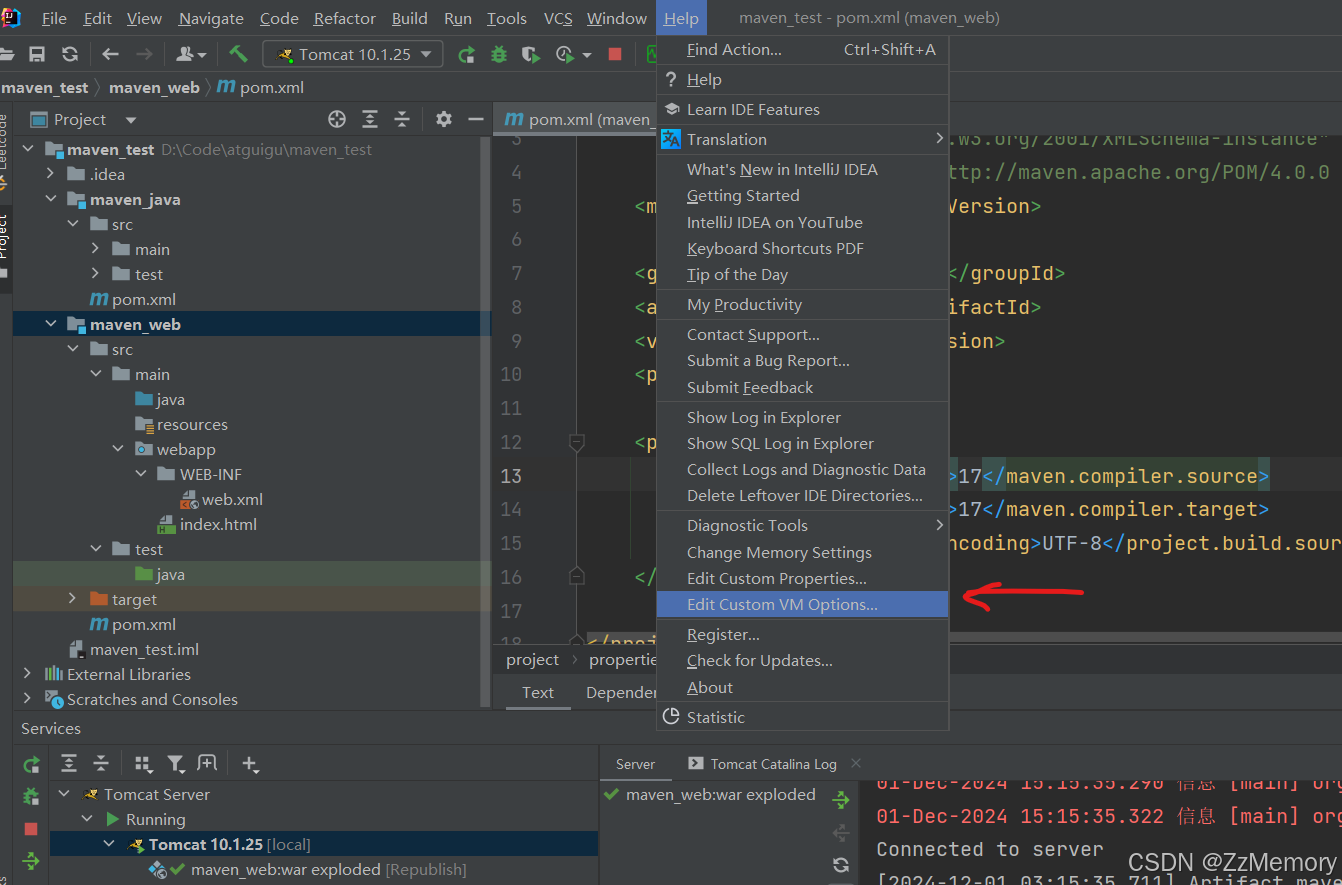The width and height of the screenshot is (1342, 885).
Task: Collapse the Running node in Services
Action: [87, 819]
